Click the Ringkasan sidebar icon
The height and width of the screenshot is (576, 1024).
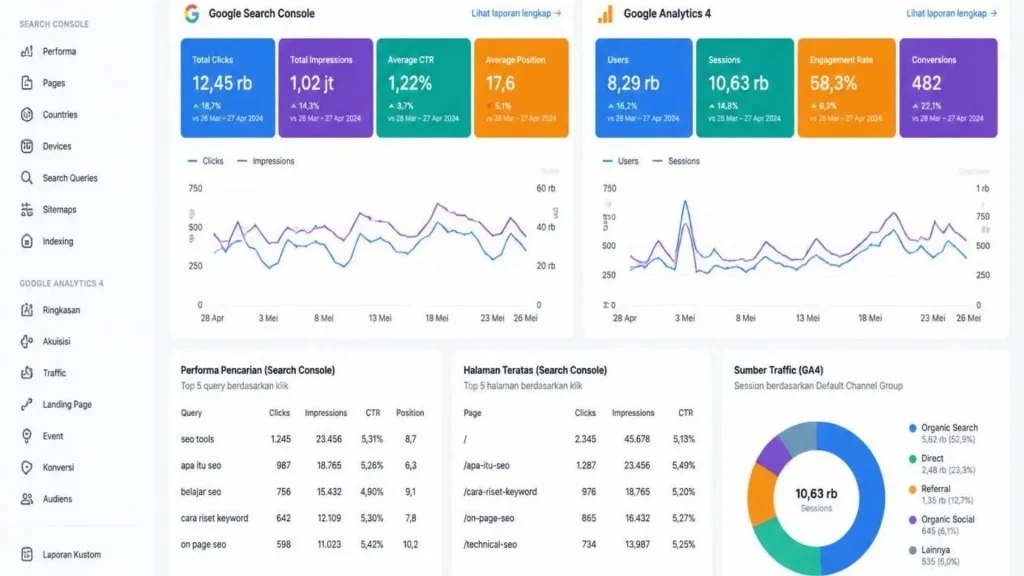tap(27, 310)
